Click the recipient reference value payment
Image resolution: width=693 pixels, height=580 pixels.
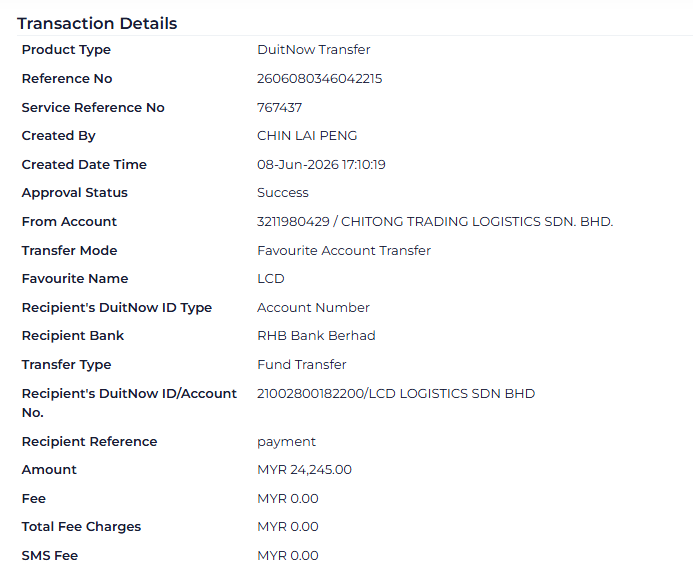tap(286, 442)
